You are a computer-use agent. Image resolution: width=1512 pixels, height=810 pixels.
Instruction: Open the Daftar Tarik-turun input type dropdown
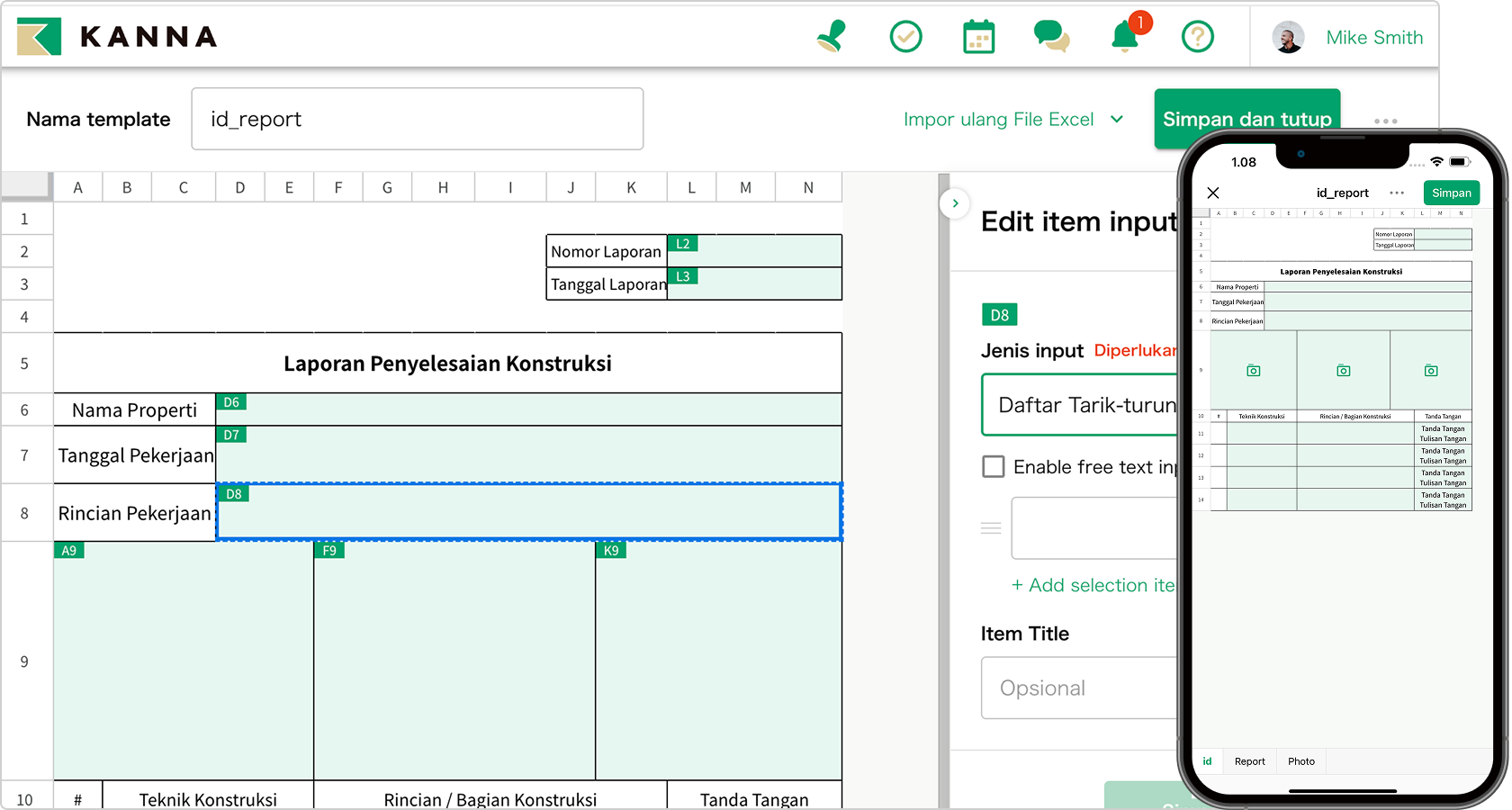point(1080,406)
